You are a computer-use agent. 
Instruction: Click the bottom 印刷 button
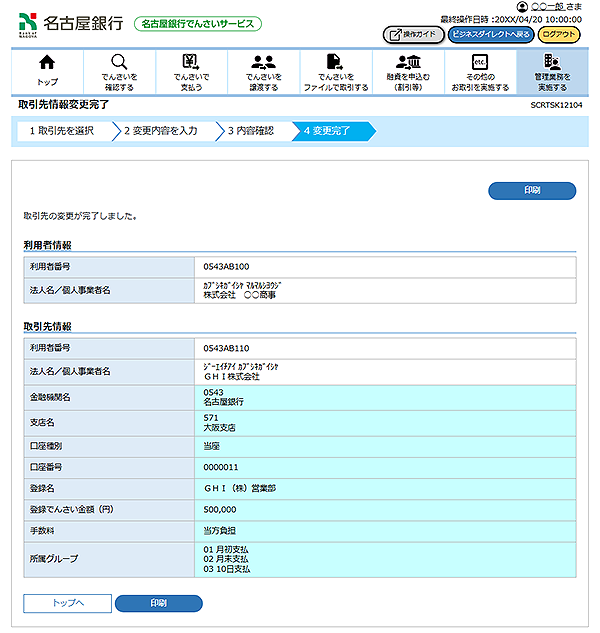click(158, 603)
